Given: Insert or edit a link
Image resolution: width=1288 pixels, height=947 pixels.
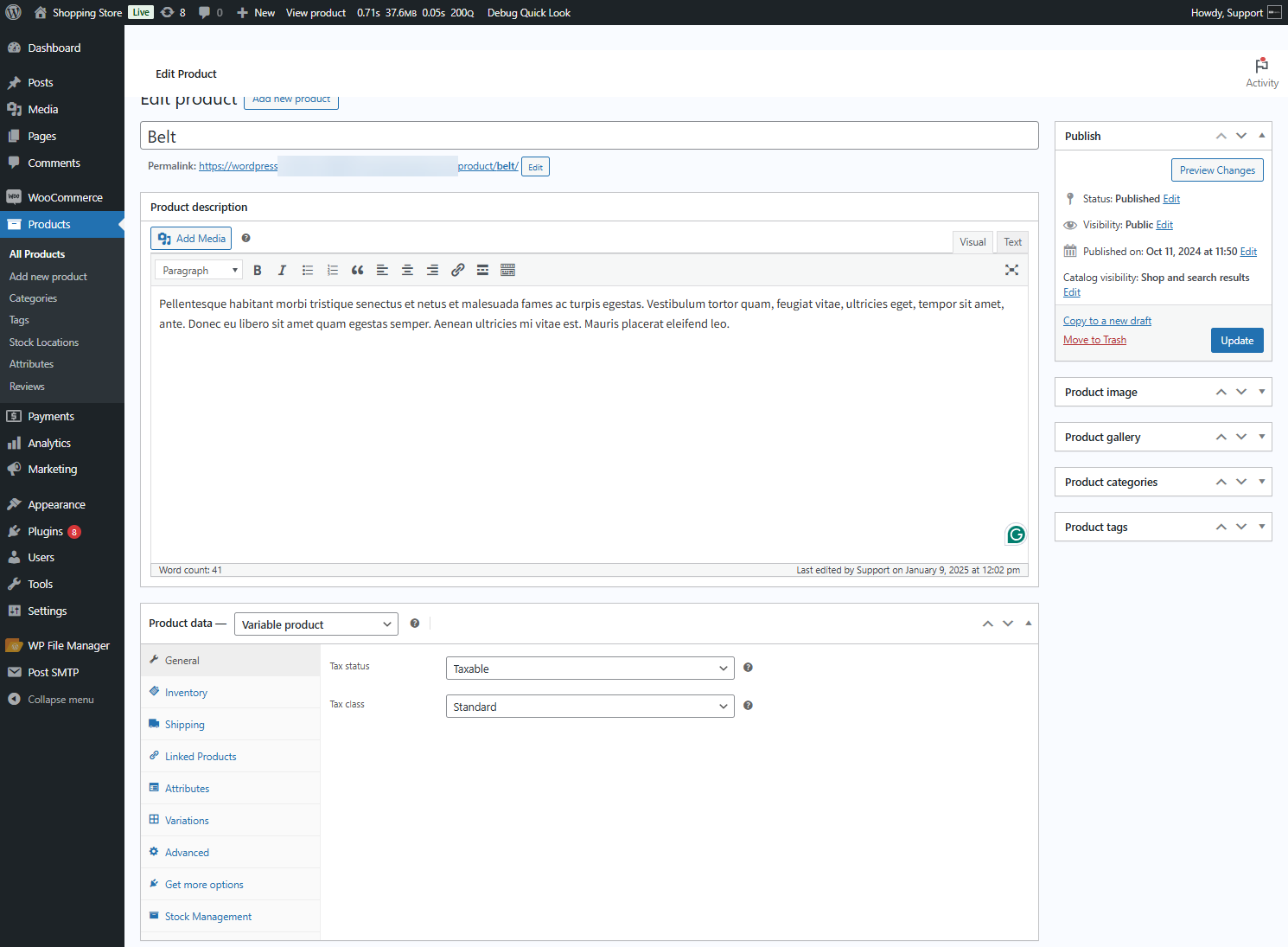Looking at the screenshot, I should click(457, 270).
